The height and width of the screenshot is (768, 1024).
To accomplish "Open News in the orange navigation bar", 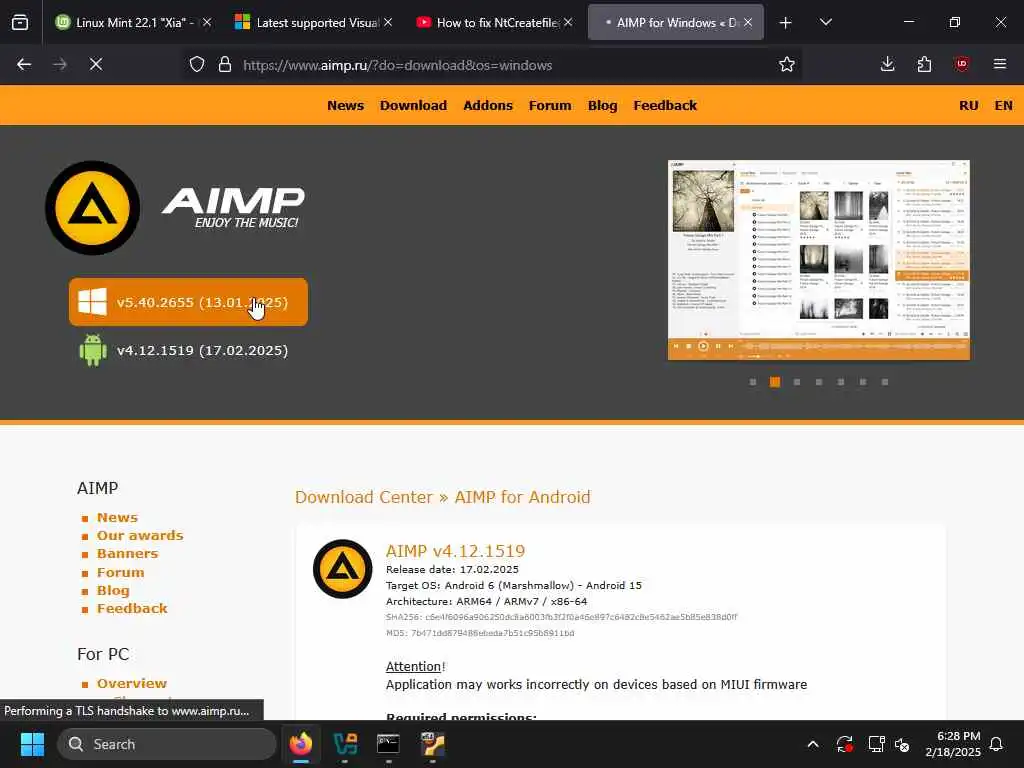I will (x=345, y=105).
